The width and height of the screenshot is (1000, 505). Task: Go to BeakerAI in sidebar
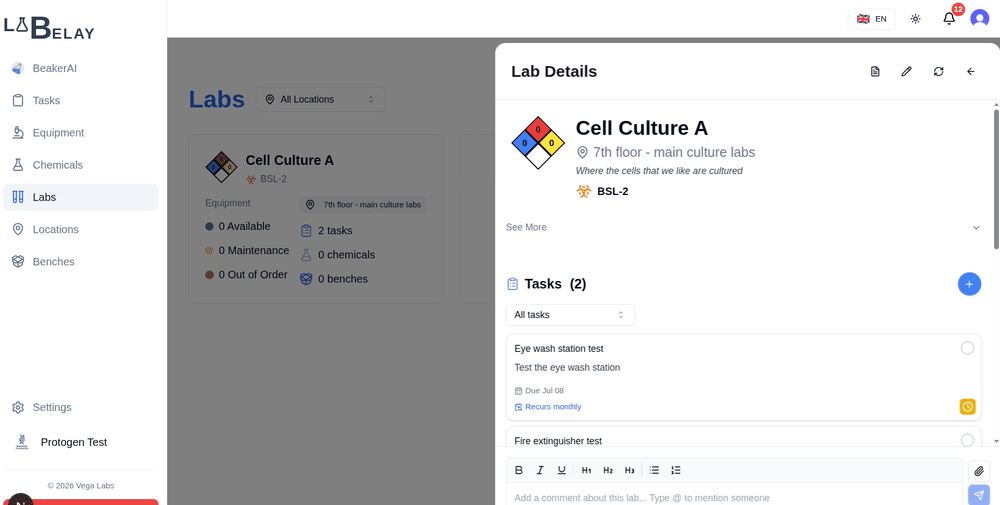pos(80,68)
